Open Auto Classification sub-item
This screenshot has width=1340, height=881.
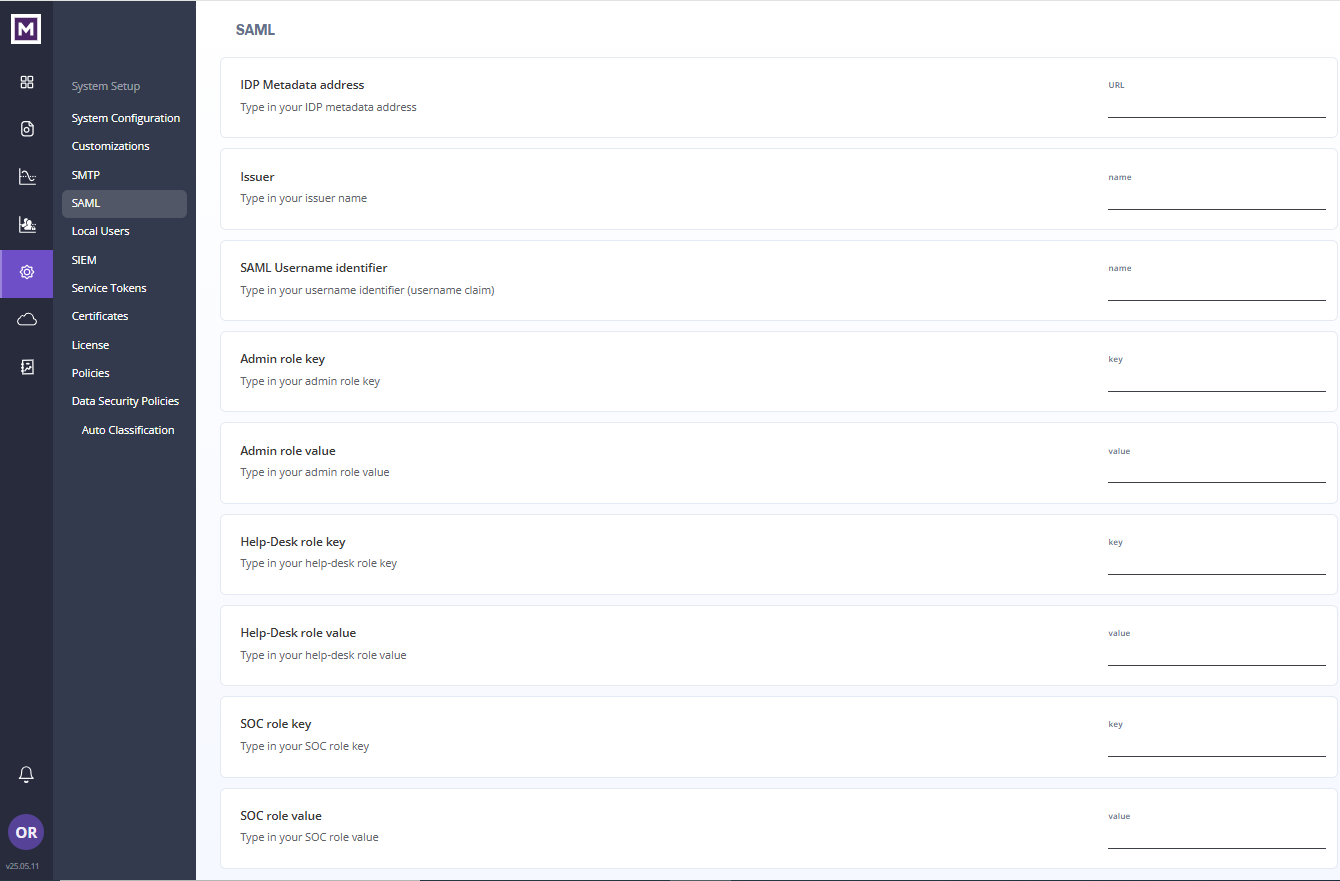(x=128, y=430)
